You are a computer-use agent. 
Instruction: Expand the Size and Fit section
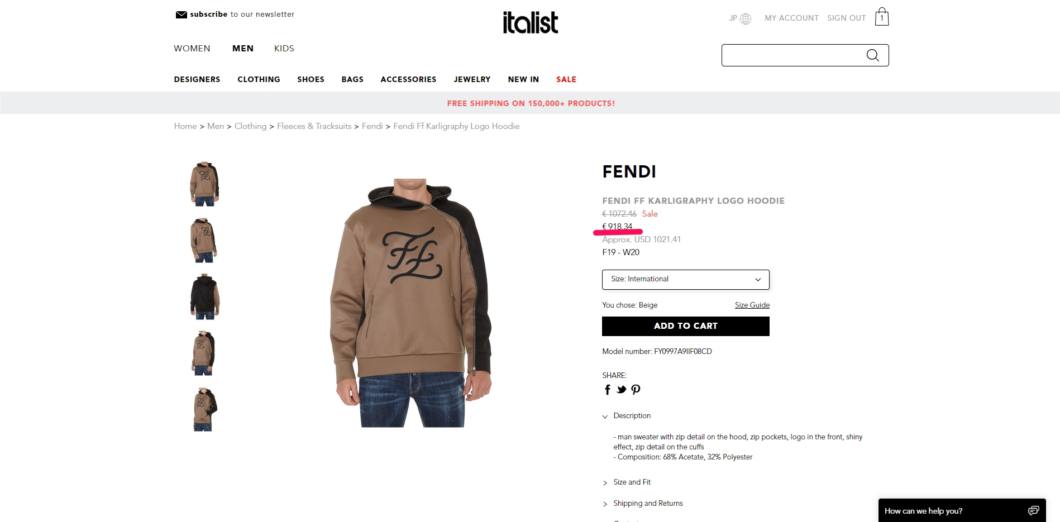pos(627,482)
